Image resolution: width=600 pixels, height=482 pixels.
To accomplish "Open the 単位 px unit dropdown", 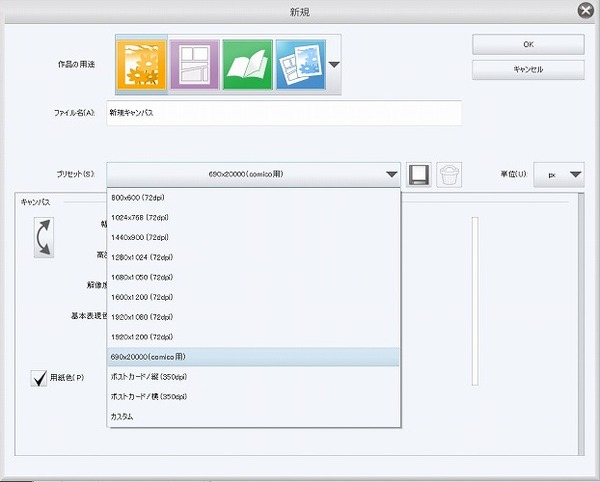I will [x=558, y=175].
